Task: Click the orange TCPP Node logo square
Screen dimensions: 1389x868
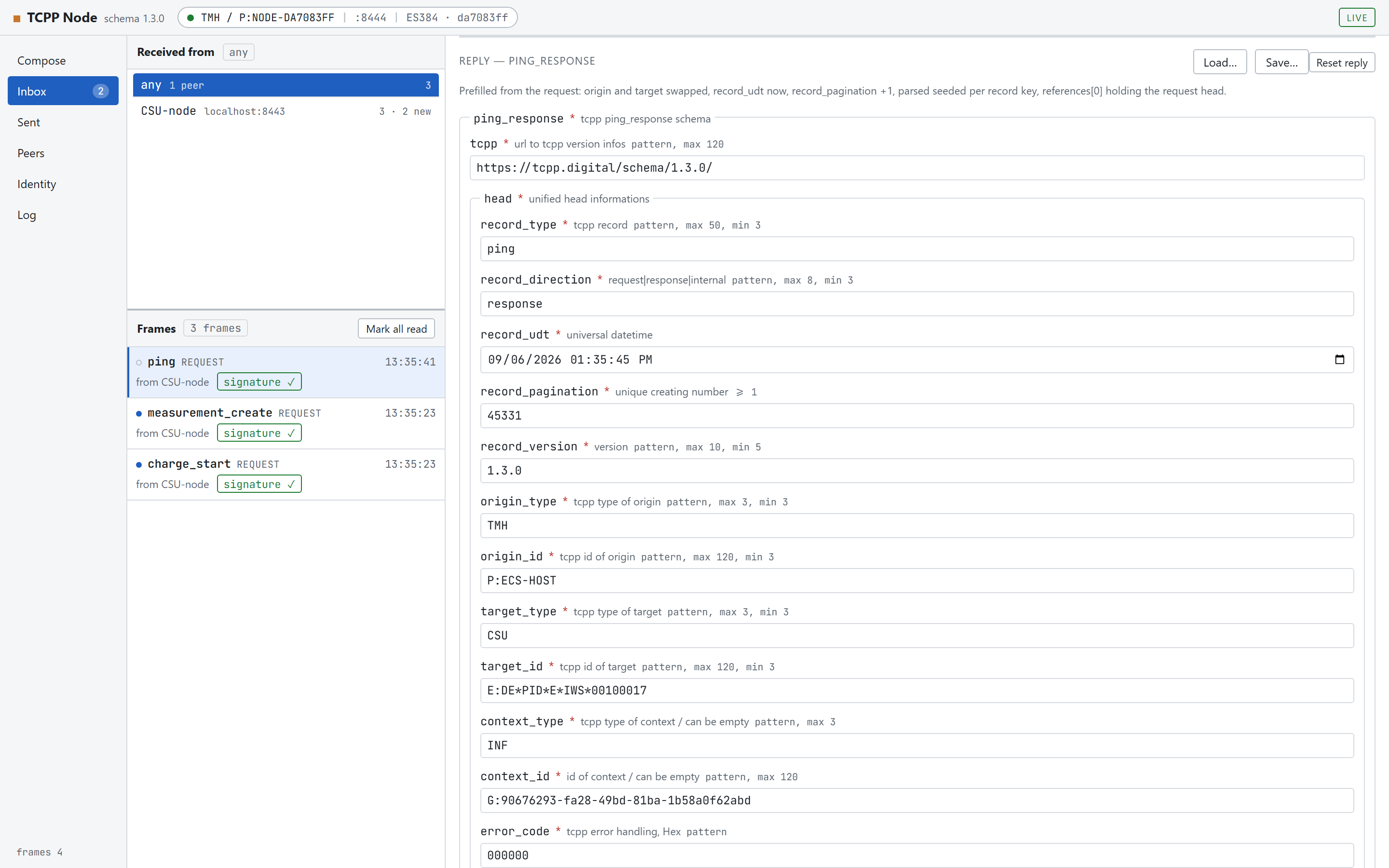Action: (x=17, y=18)
